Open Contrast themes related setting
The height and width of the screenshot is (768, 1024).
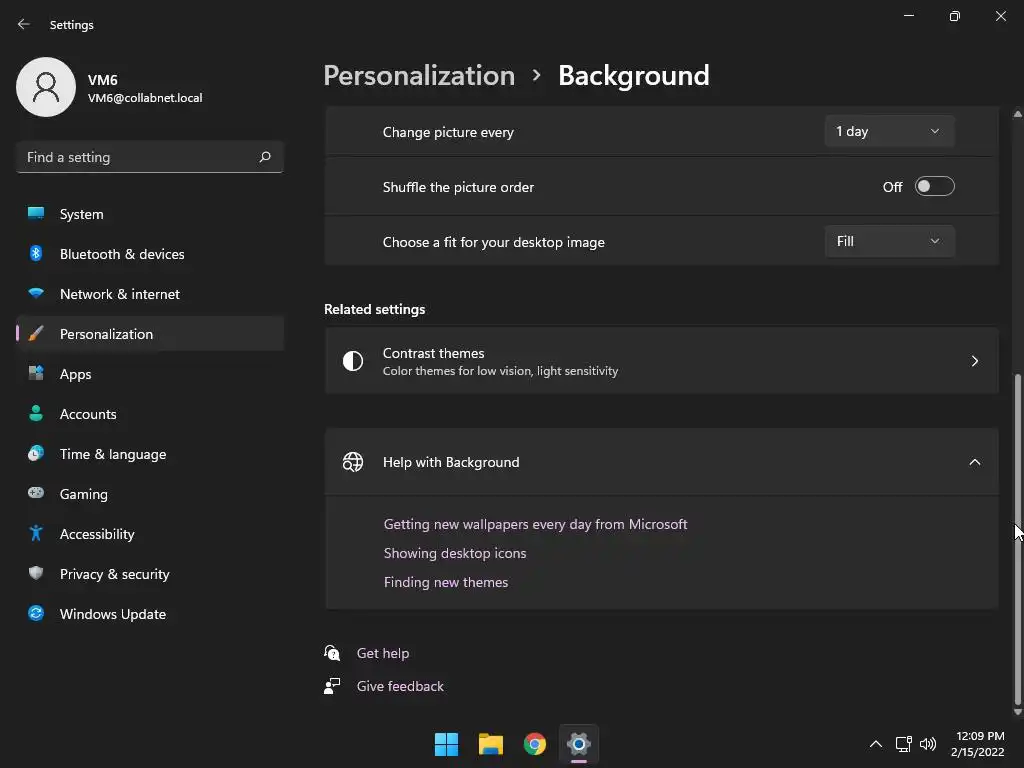pyautogui.click(x=661, y=361)
